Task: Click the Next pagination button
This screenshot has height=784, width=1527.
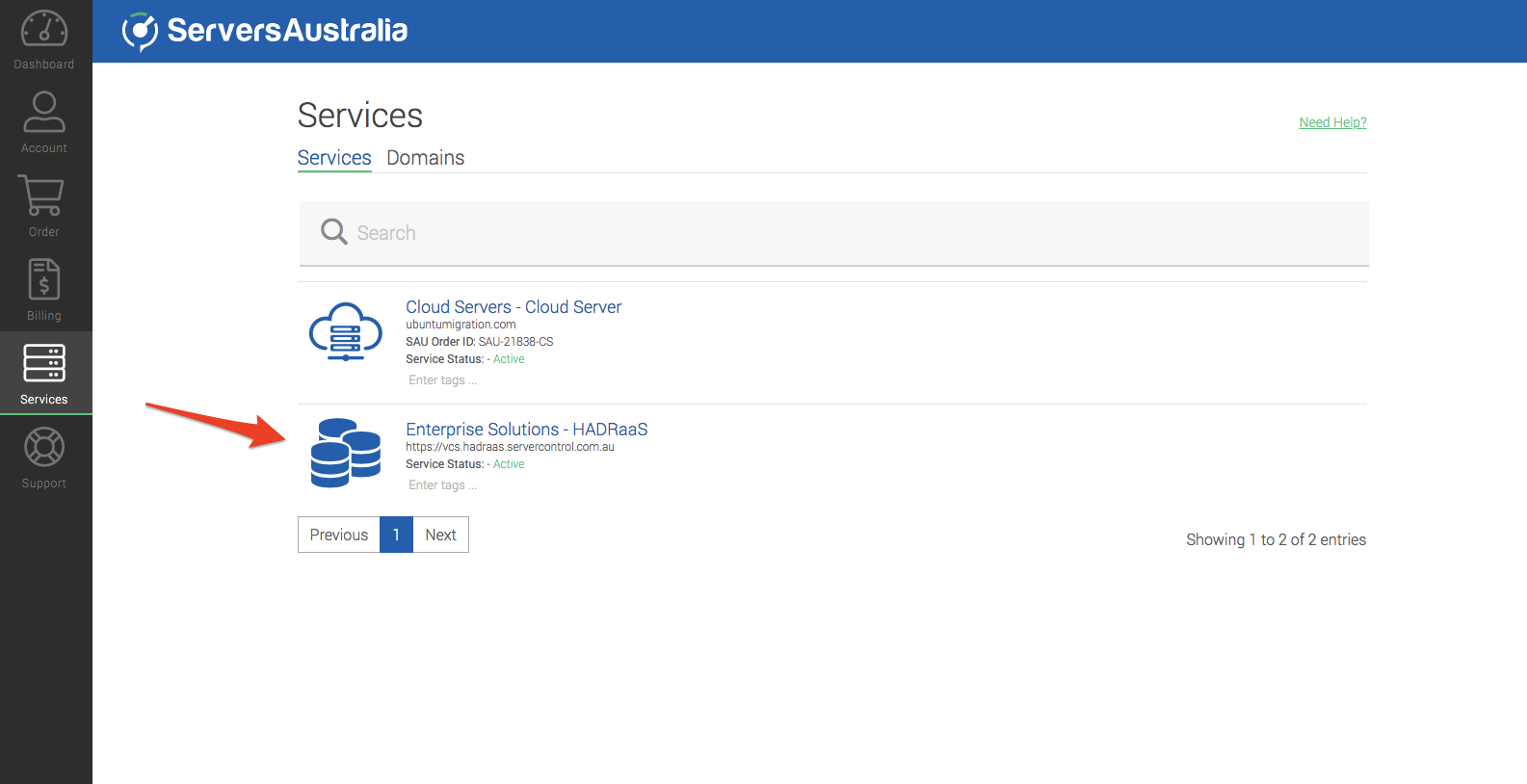Action: pos(440,535)
